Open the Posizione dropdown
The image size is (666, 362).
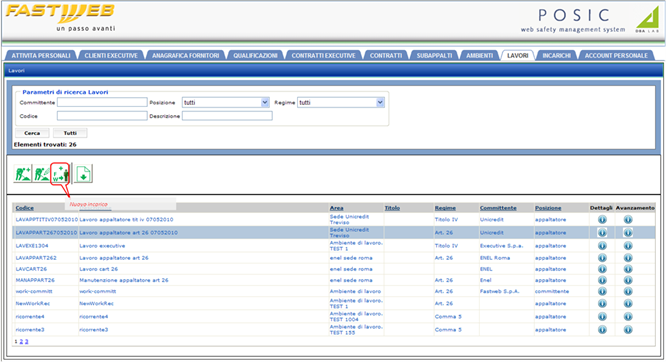[x=226, y=102]
